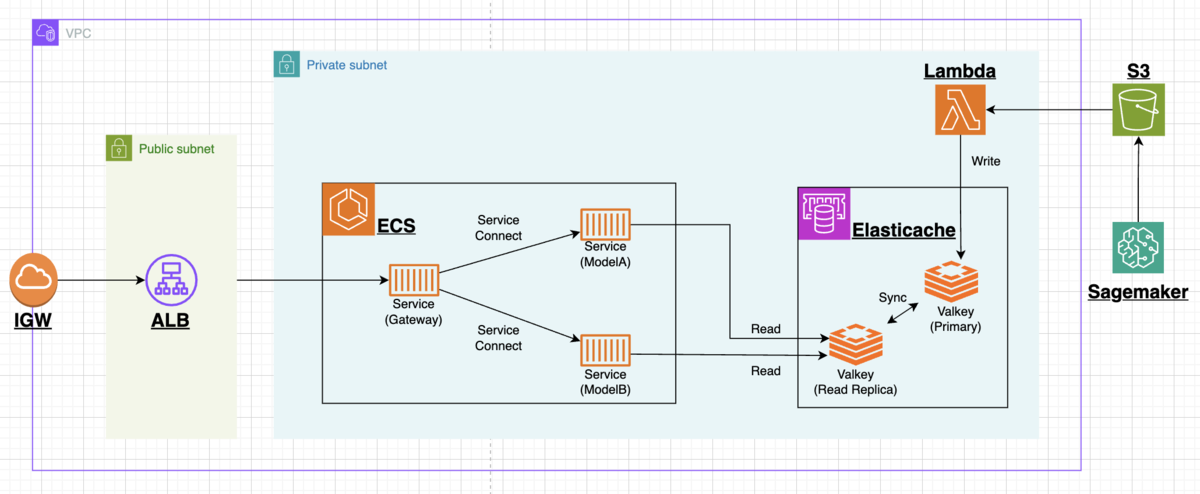1200x494 pixels.
Task: Click the Service (ModelB) caption
Action: coord(605,382)
